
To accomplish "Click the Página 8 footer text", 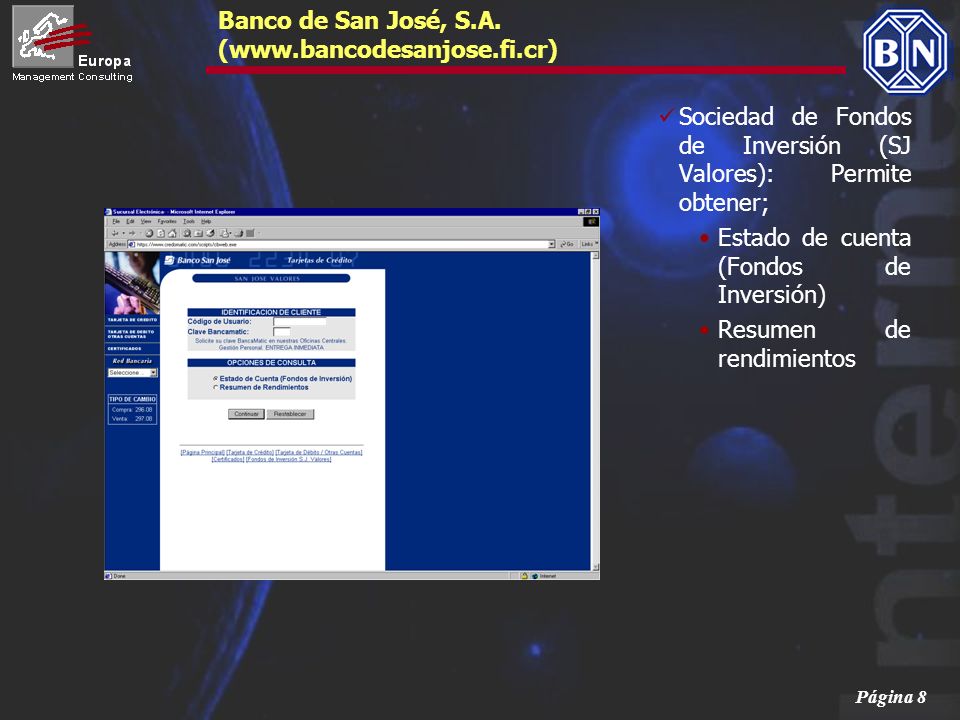I will (x=891, y=697).
